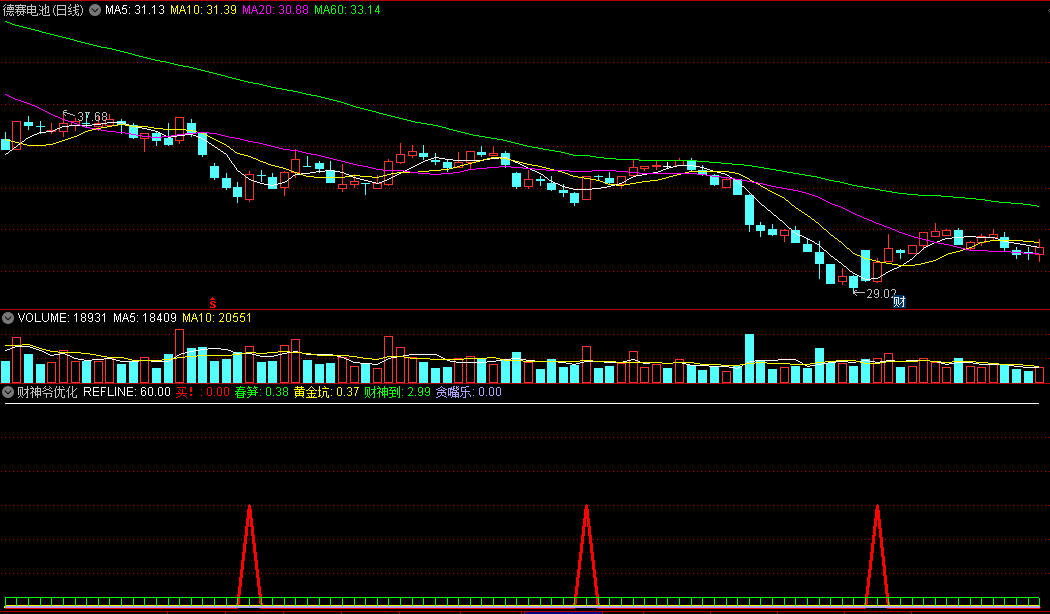Select the MA10: 31.39 label

click(x=204, y=10)
